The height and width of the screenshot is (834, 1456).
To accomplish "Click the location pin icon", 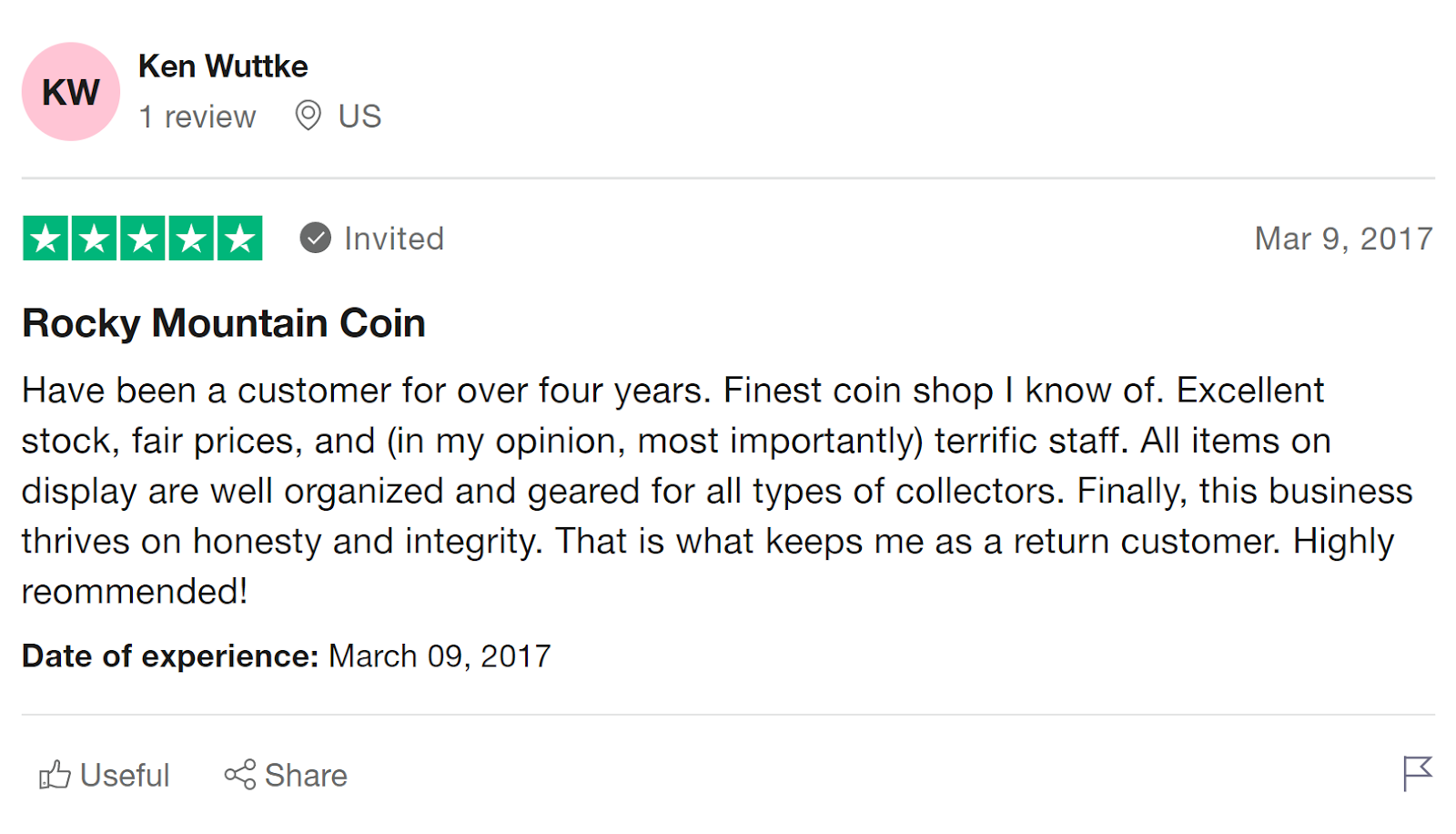I will [x=308, y=116].
